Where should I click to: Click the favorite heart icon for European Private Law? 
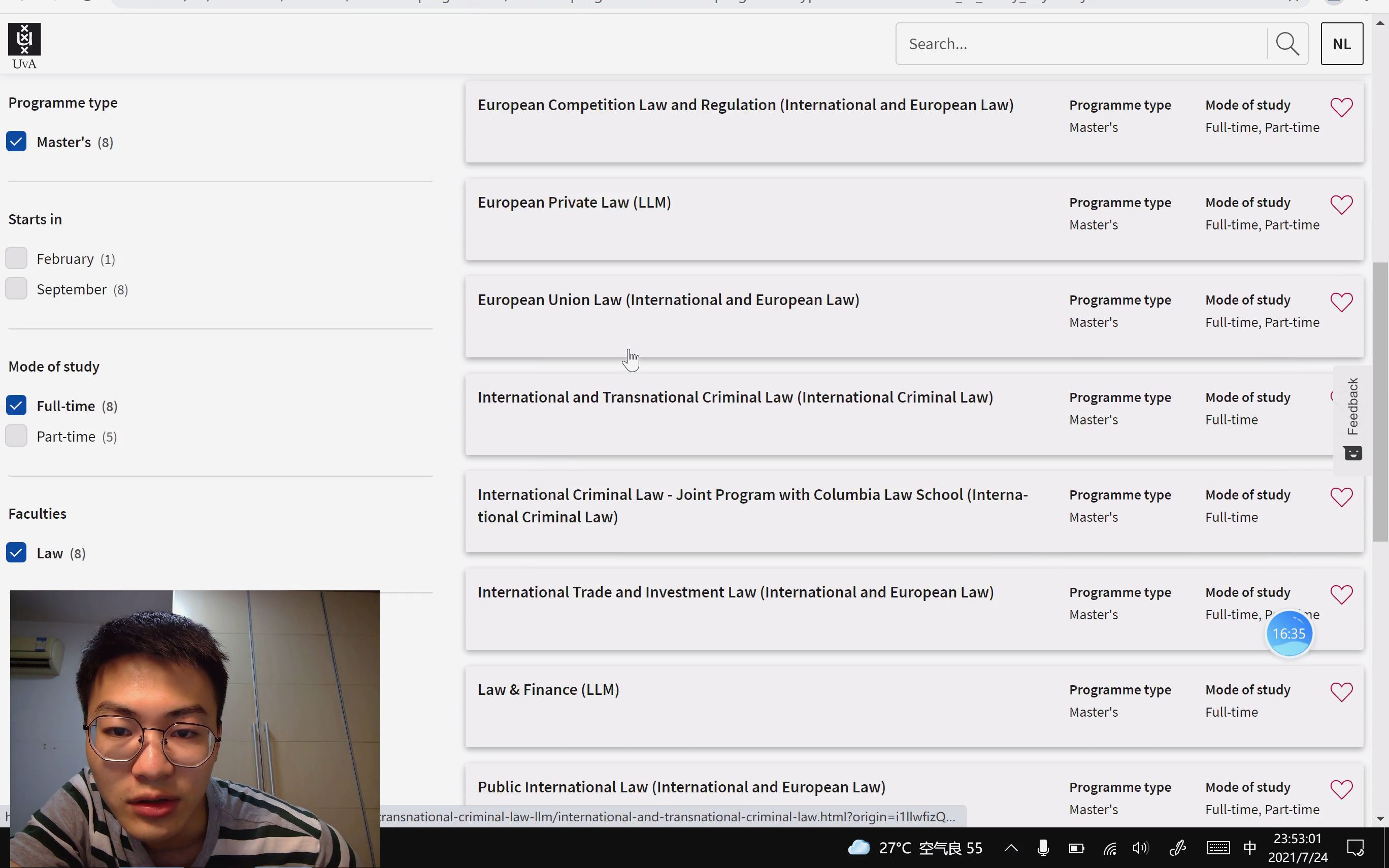point(1342,204)
